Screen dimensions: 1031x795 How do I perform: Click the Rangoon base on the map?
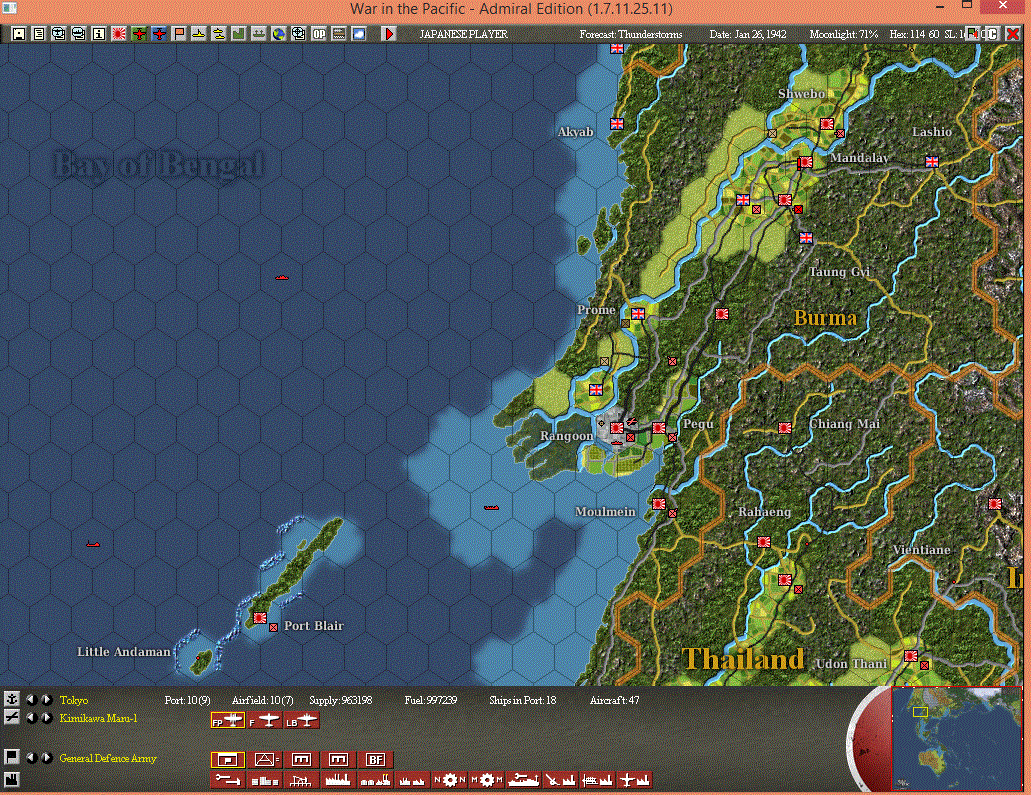(x=616, y=427)
